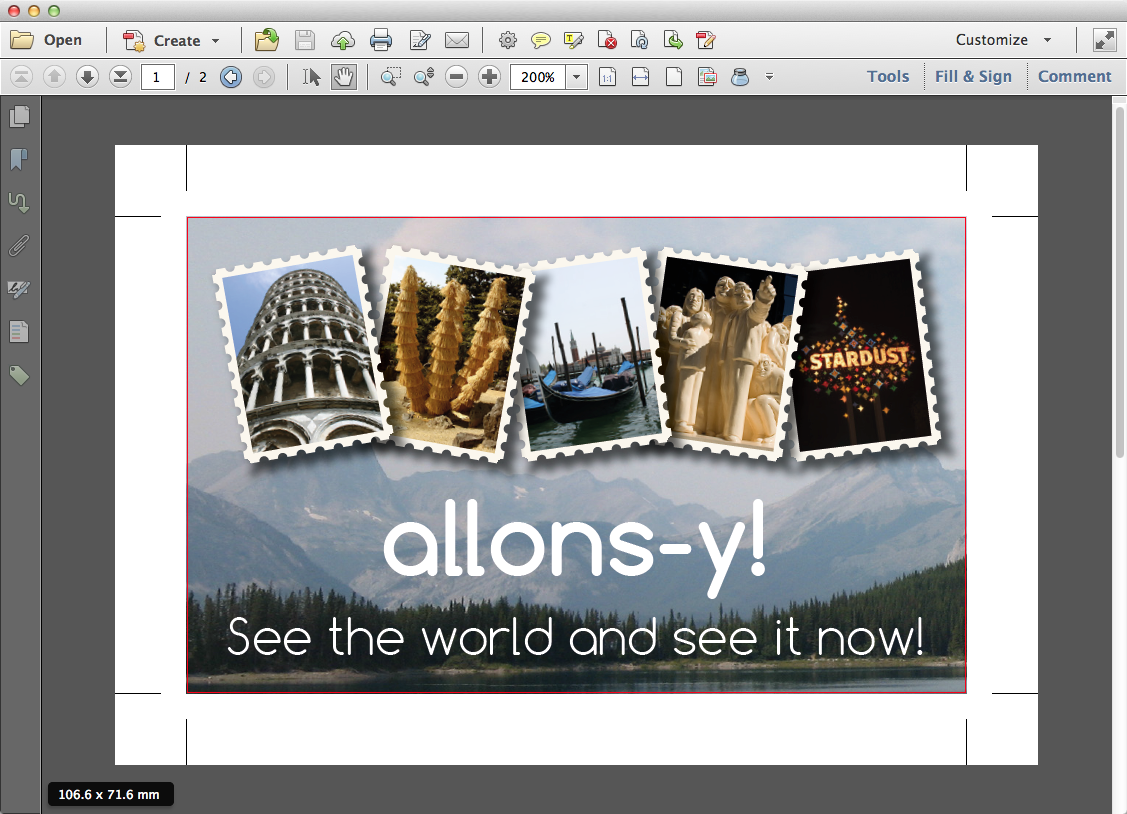Select the highlight text tool

click(574, 40)
